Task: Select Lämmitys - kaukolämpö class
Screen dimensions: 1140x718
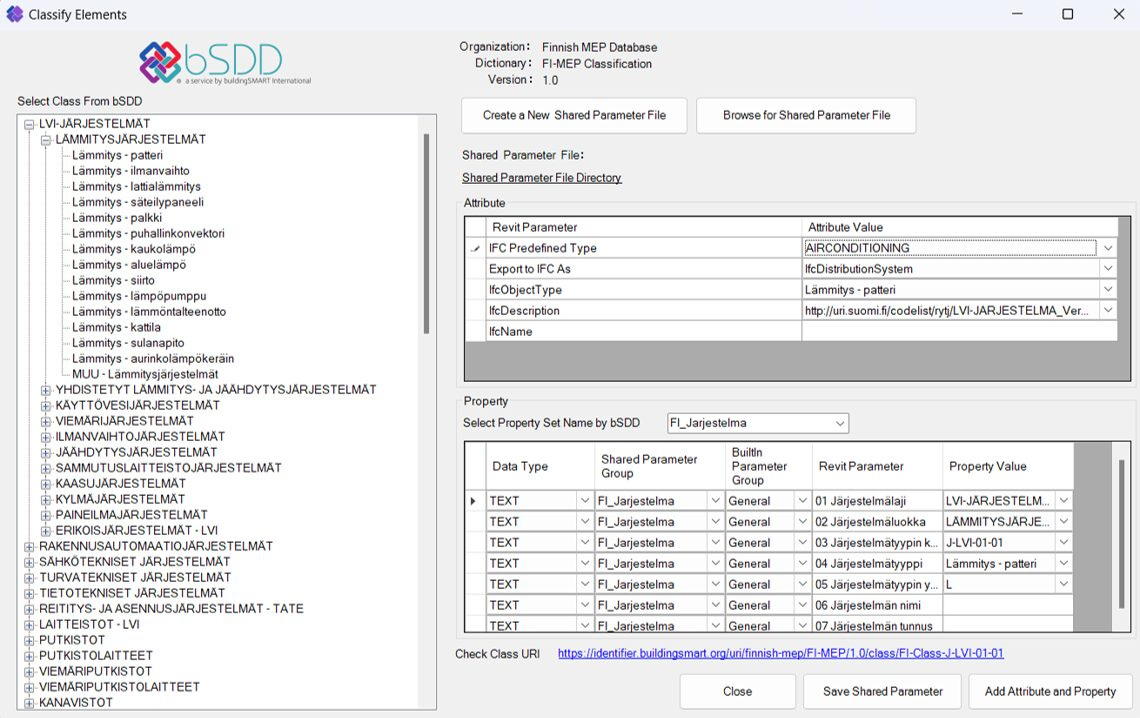Action: tap(133, 249)
